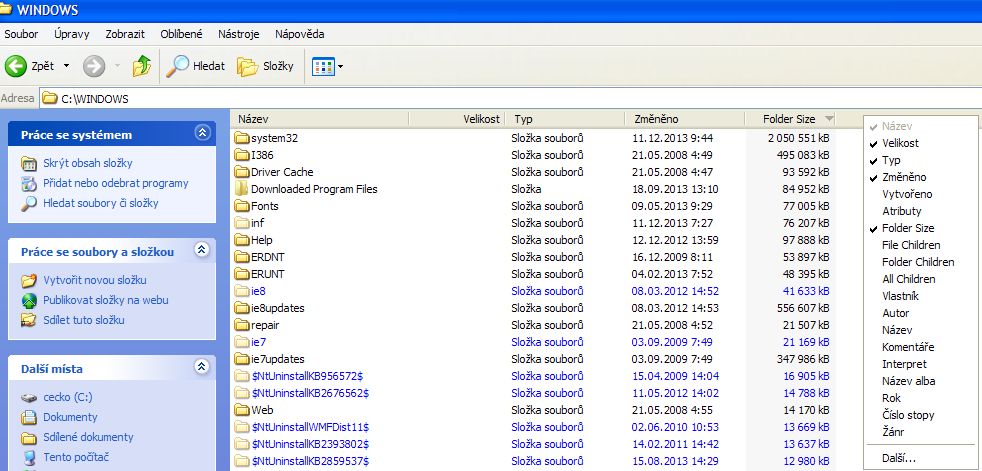982x471 pixels.
Task: Open the views dropdown arrow in toolbar
Action: 341,67
